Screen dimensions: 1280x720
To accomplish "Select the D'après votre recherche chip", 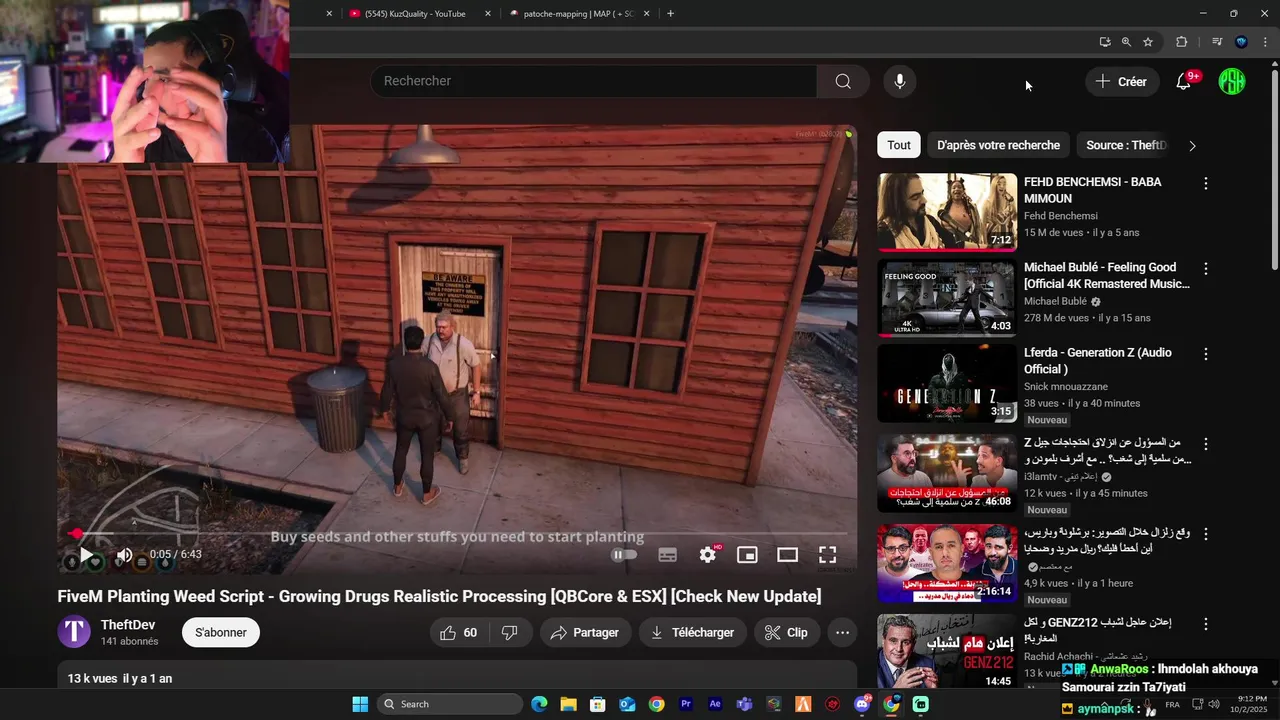I will 998,145.
